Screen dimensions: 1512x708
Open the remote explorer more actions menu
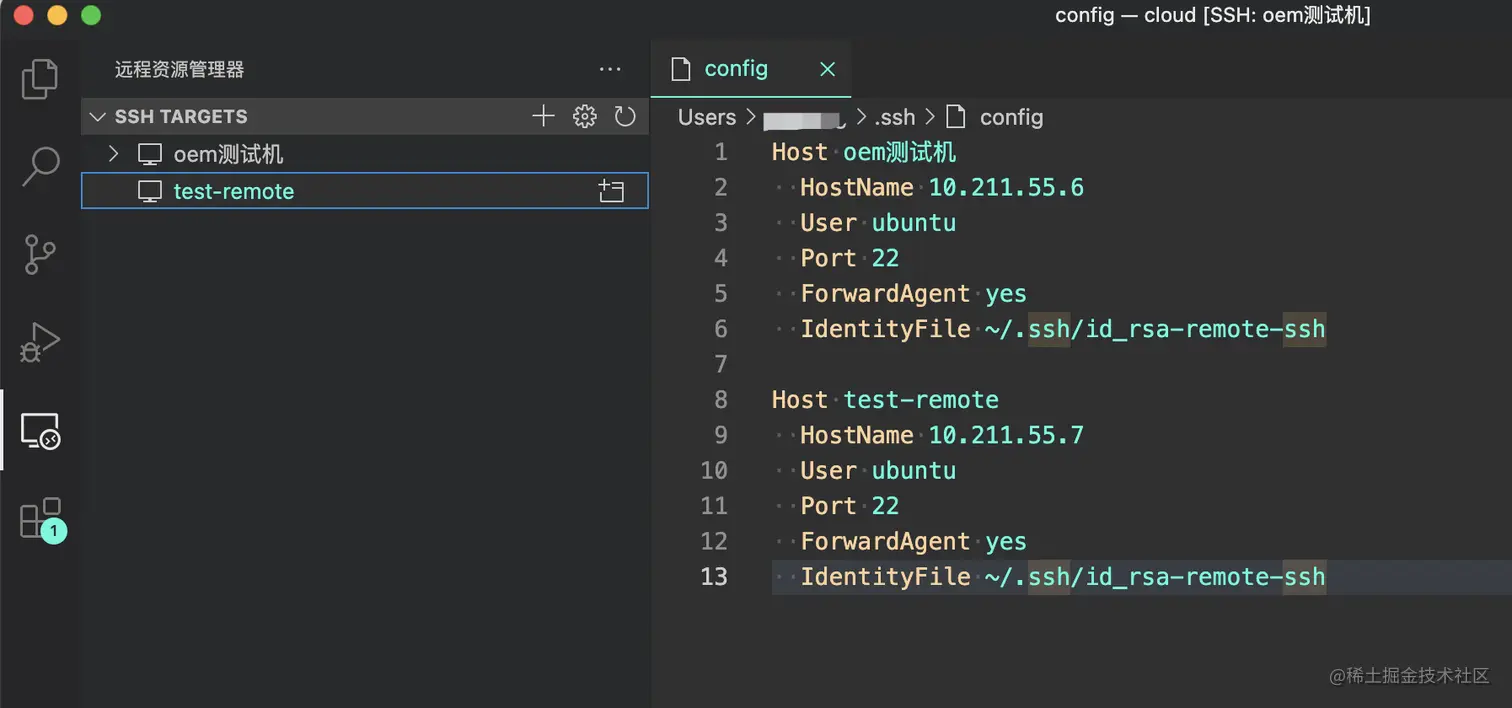[610, 70]
